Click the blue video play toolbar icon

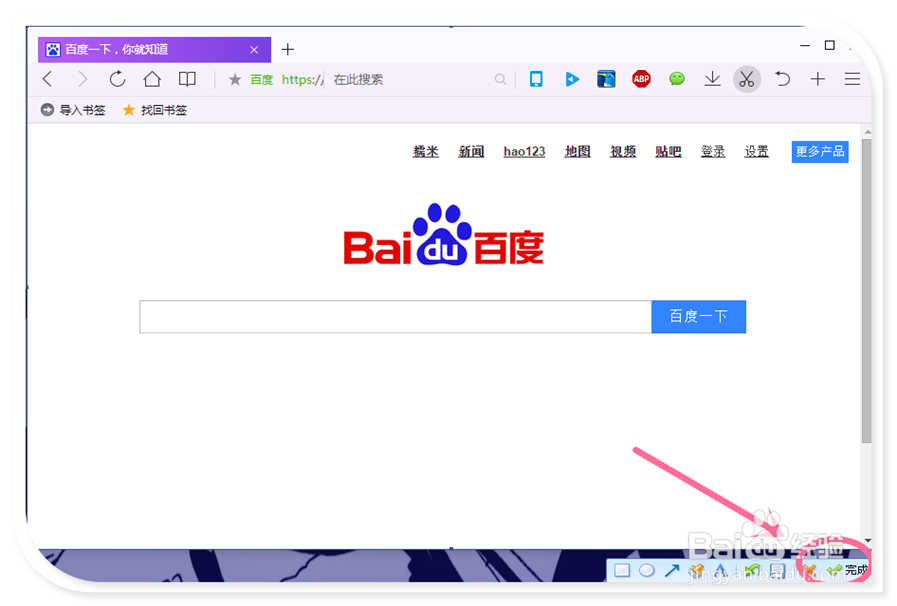[571, 79]
